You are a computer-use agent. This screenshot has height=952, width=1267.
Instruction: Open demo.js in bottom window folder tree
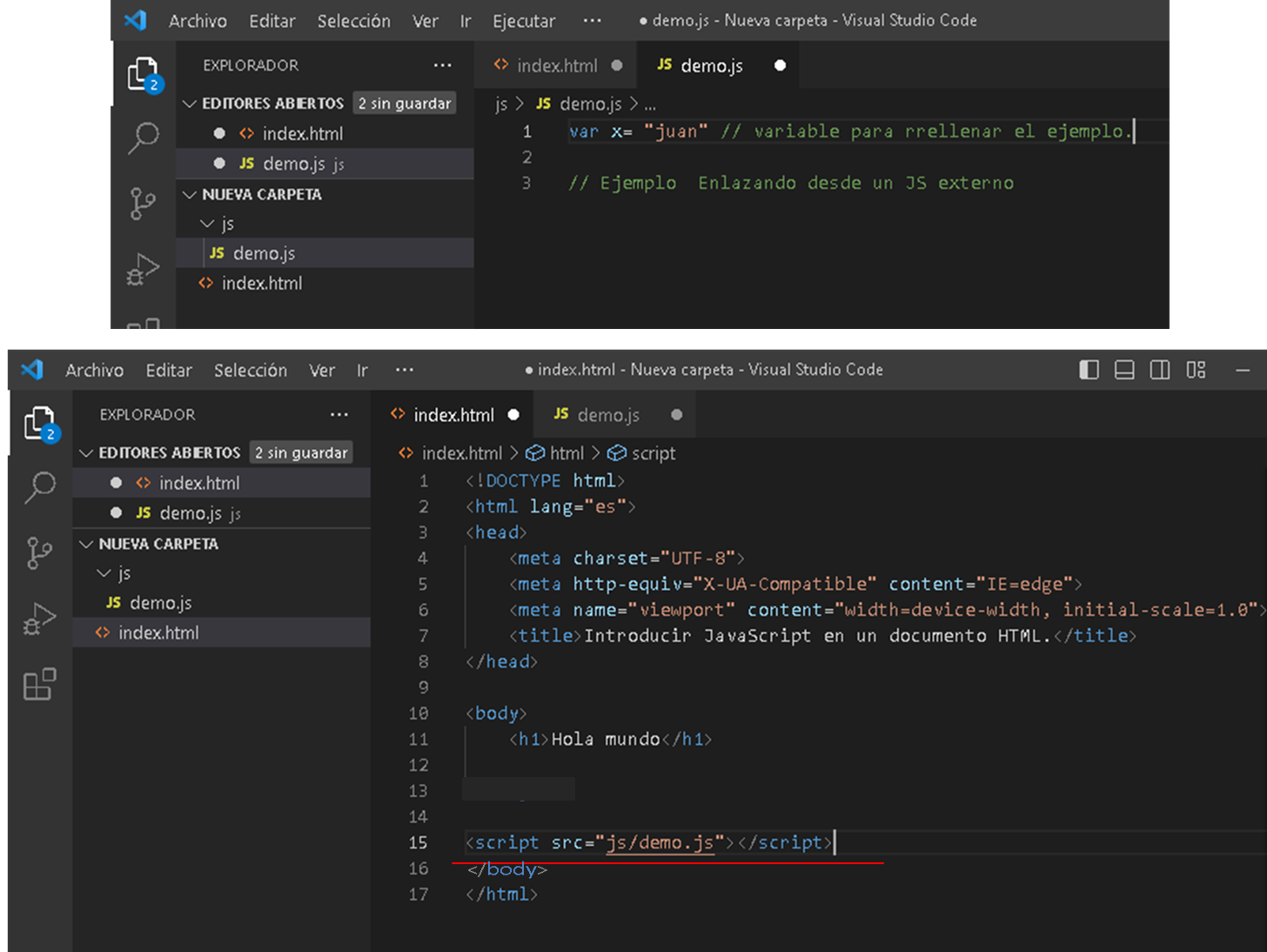point(222,603)
